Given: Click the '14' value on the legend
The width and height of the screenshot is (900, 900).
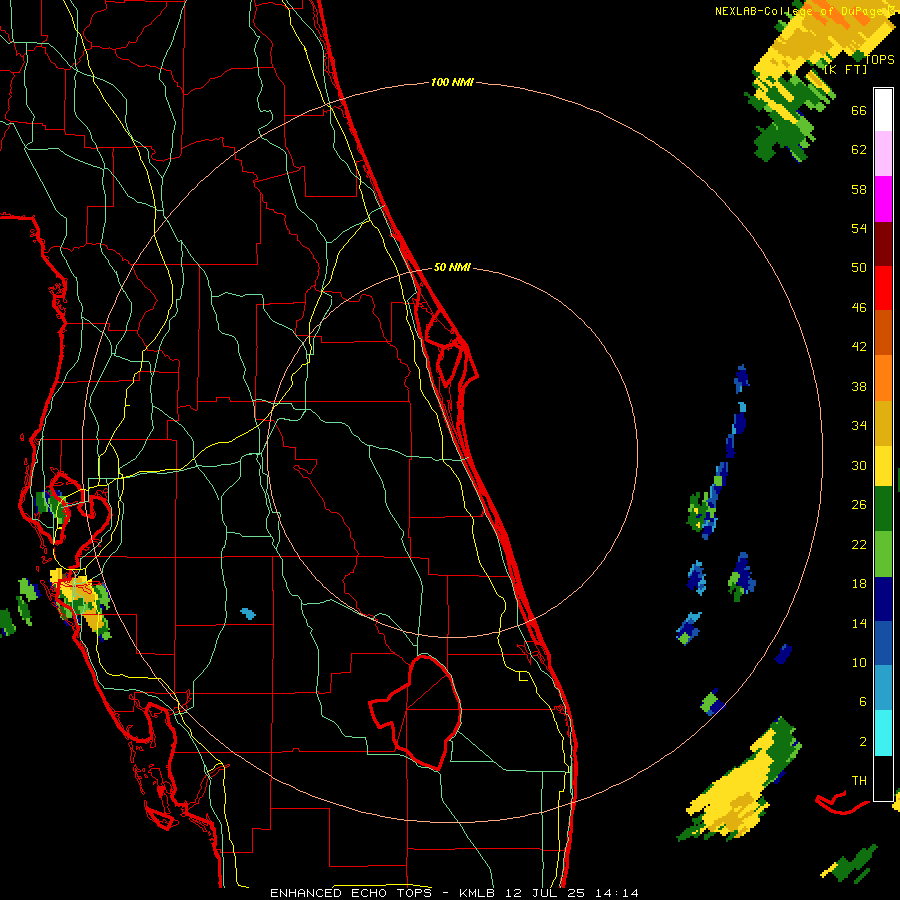Looking at the screenshot, I should tap(859, 623).
